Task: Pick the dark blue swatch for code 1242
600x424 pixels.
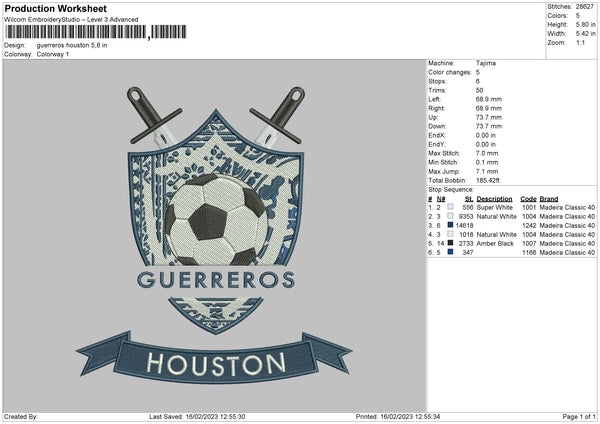Action: [450, 225]
